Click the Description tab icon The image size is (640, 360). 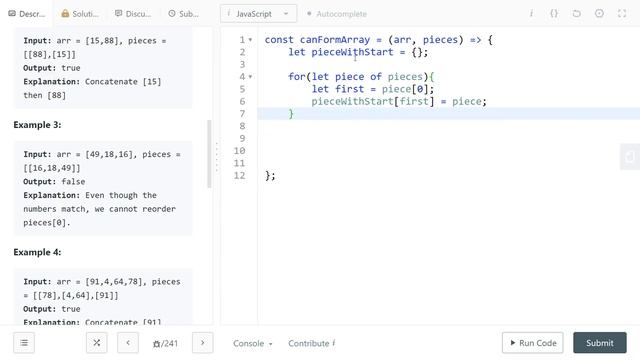pyautogui.click(x=12, y=13)
